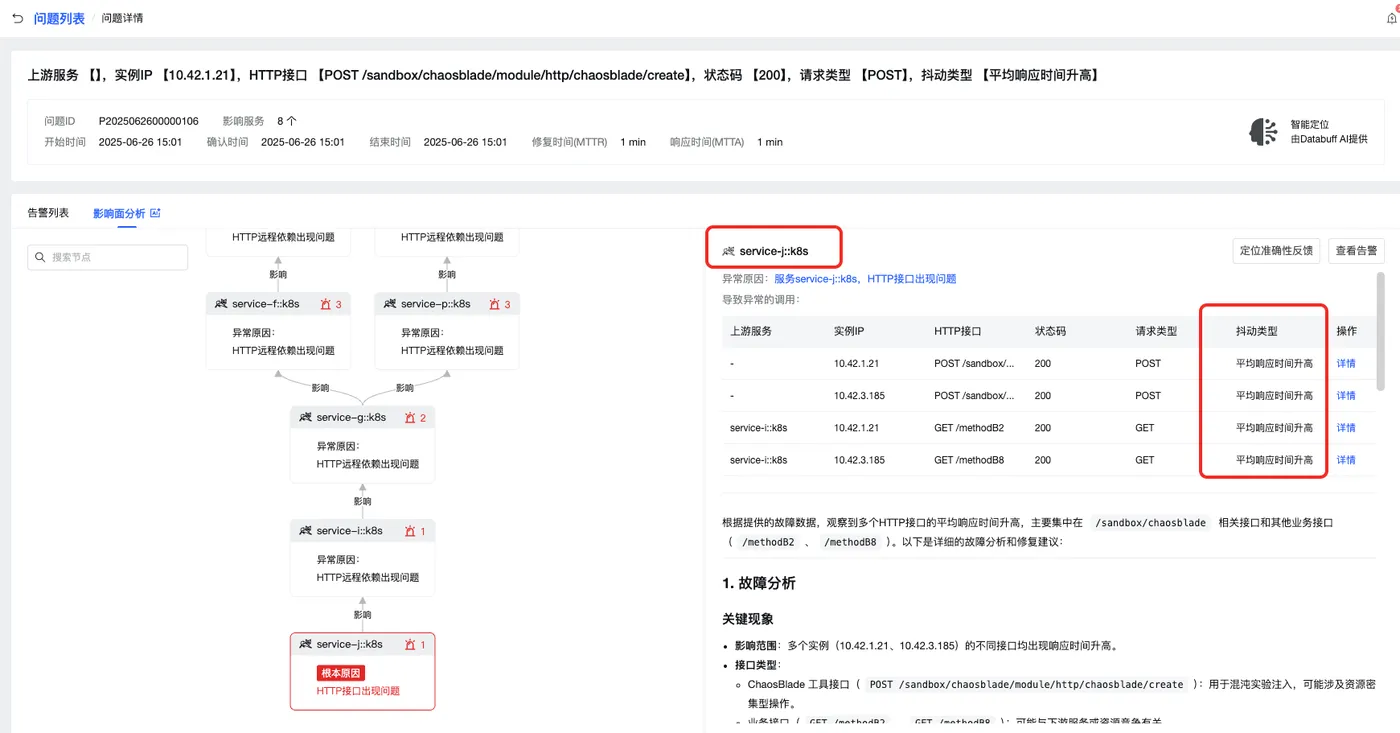Select the service-p::k8s node title
The height and width of the screenshot is (733, 1400).
(435, 304)
